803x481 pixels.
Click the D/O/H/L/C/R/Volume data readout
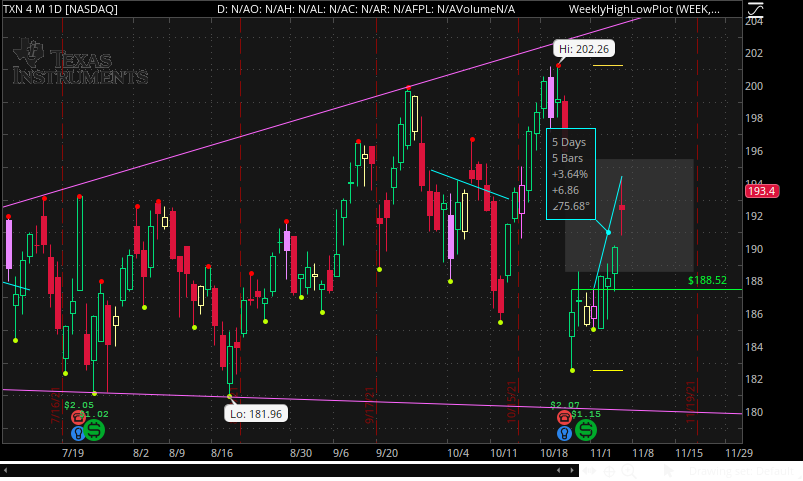coord(366,9)
